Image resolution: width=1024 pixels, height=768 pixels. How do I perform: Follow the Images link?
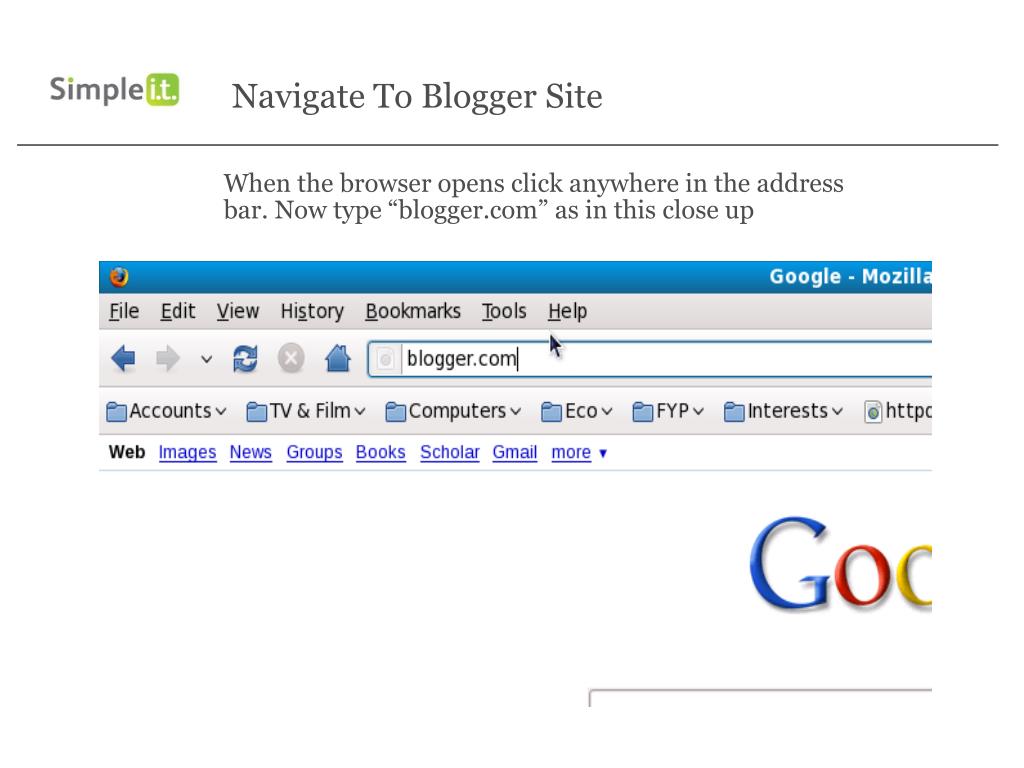[x=187, y=453]
